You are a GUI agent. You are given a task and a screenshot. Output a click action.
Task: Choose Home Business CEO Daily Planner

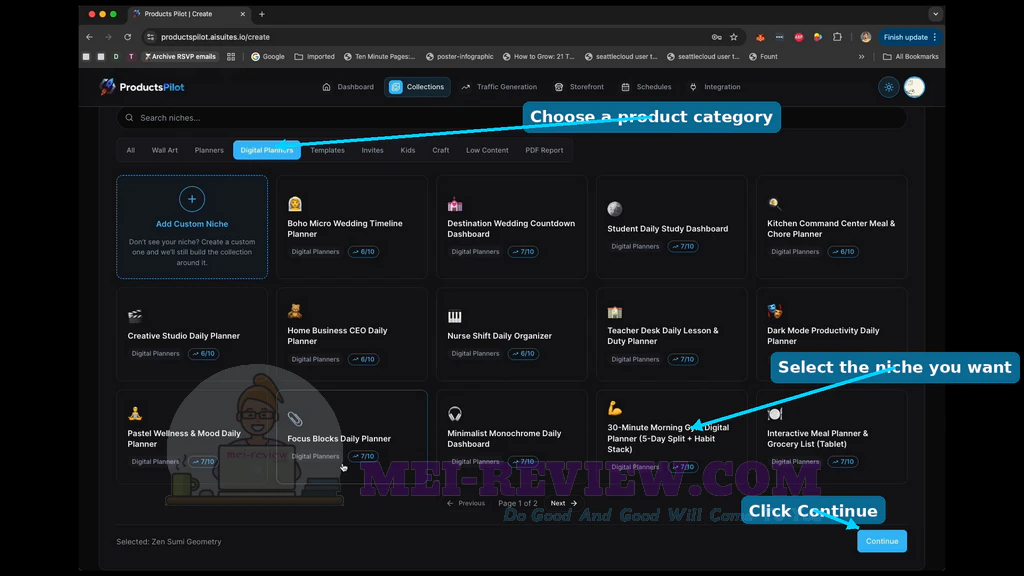(352, 334)
